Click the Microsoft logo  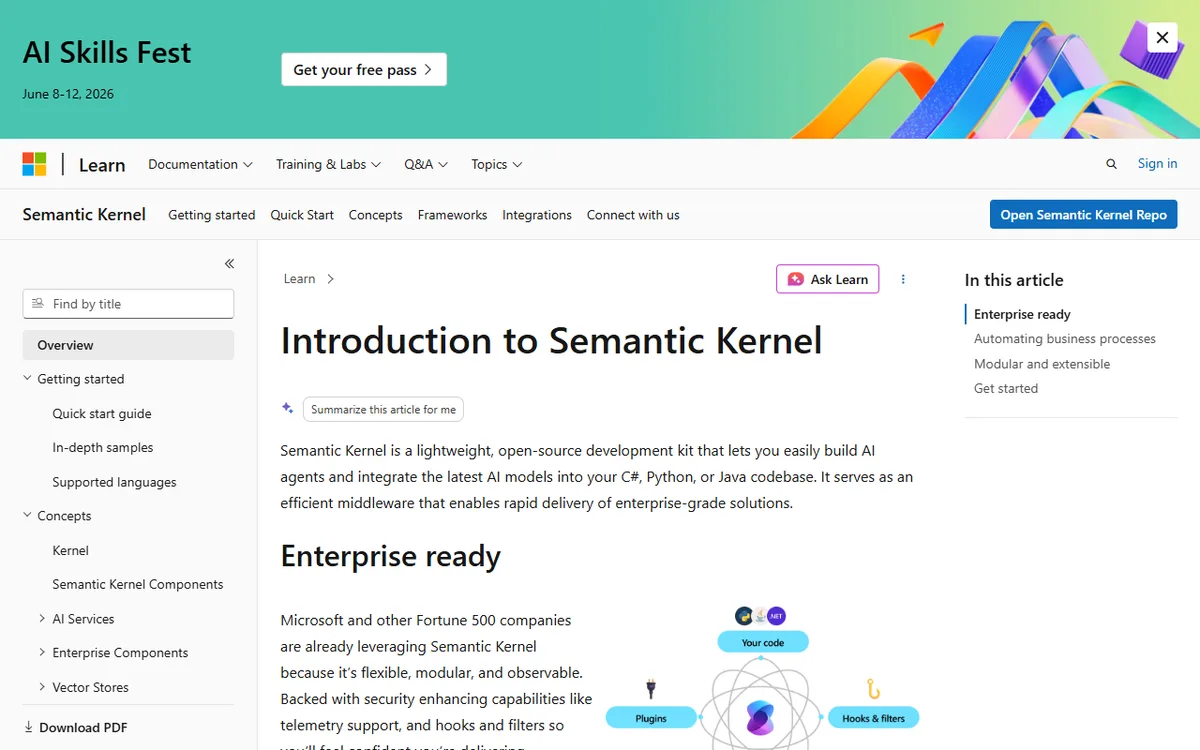pos(35,164)
